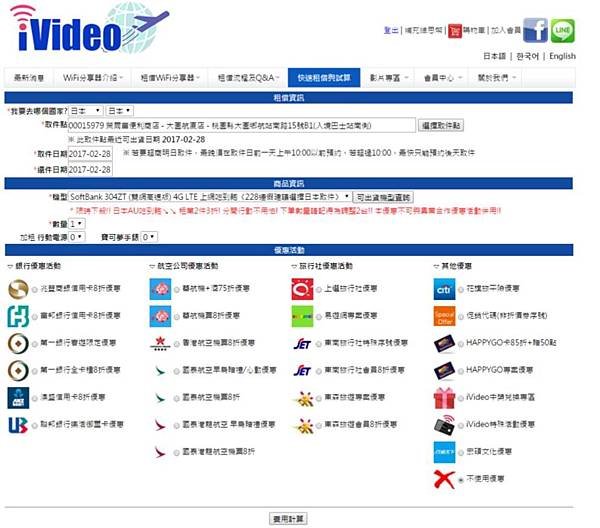The image size is (600, 528).
Task: Switch language to English
Action: point(562,56)
